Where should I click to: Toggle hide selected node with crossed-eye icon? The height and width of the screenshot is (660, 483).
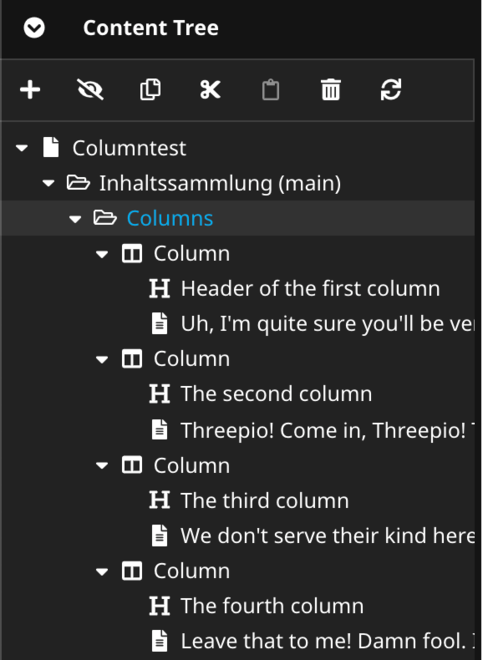point(90,90)
